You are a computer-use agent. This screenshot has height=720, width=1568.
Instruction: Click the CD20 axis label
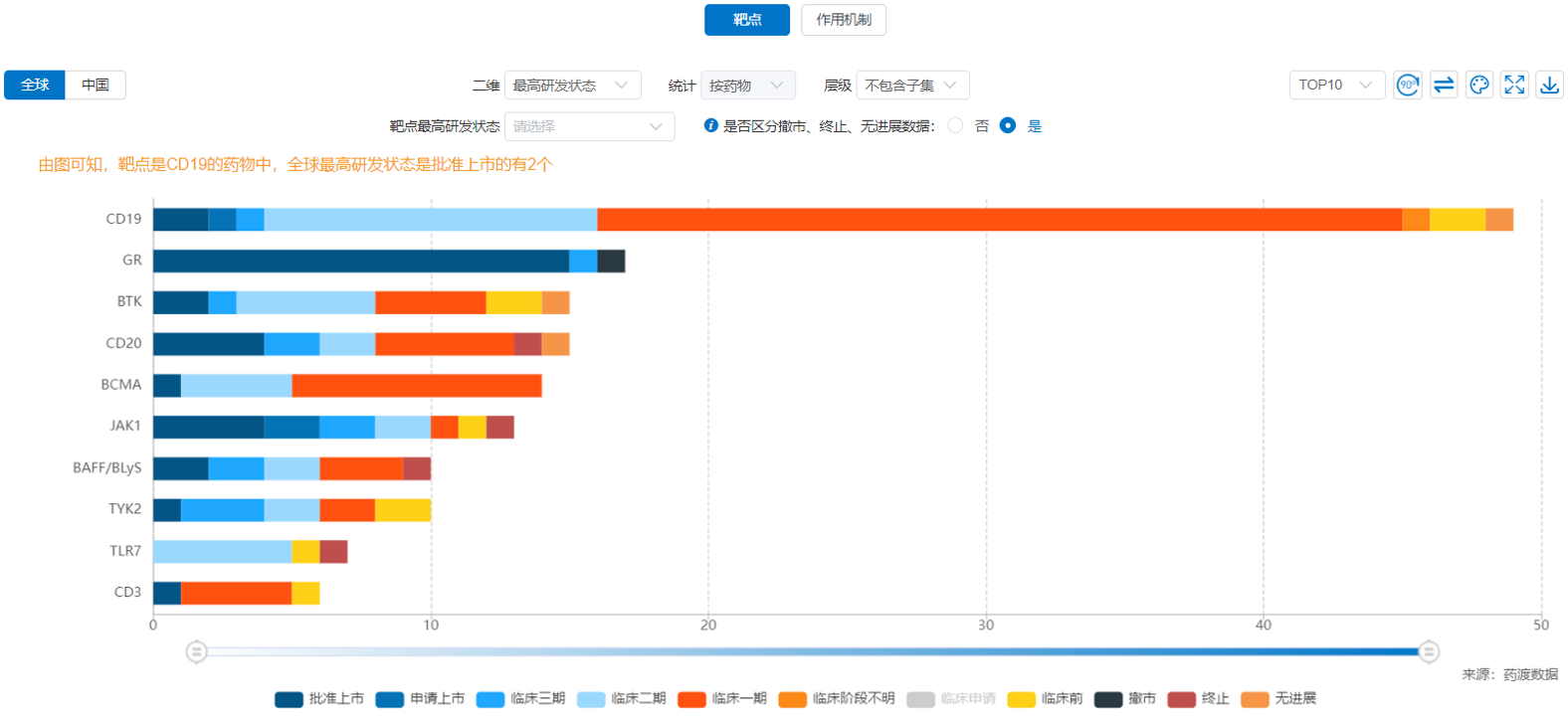pos(123,343)
